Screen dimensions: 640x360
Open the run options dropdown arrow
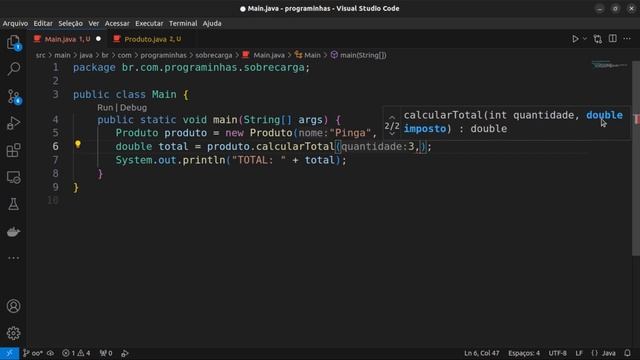click(584, 39)
